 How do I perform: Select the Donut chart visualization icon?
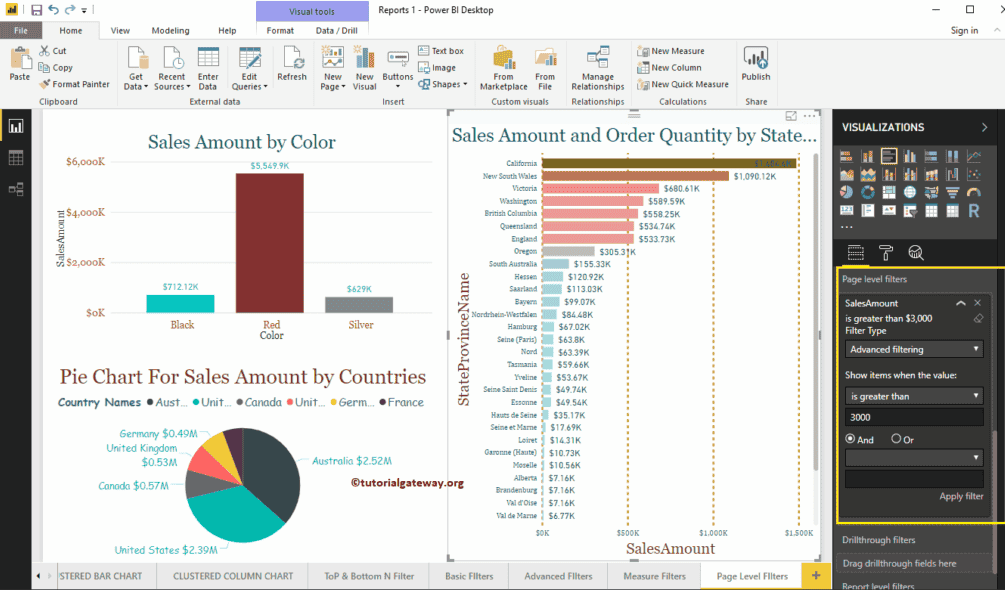[x=868, y=192]
